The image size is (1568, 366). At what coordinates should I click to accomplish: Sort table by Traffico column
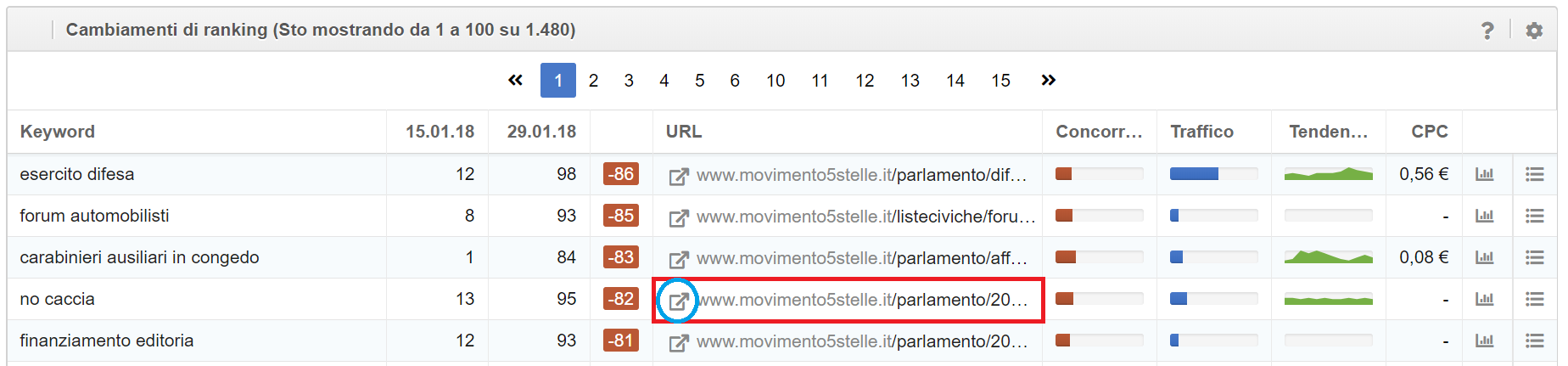[1201, 132]
